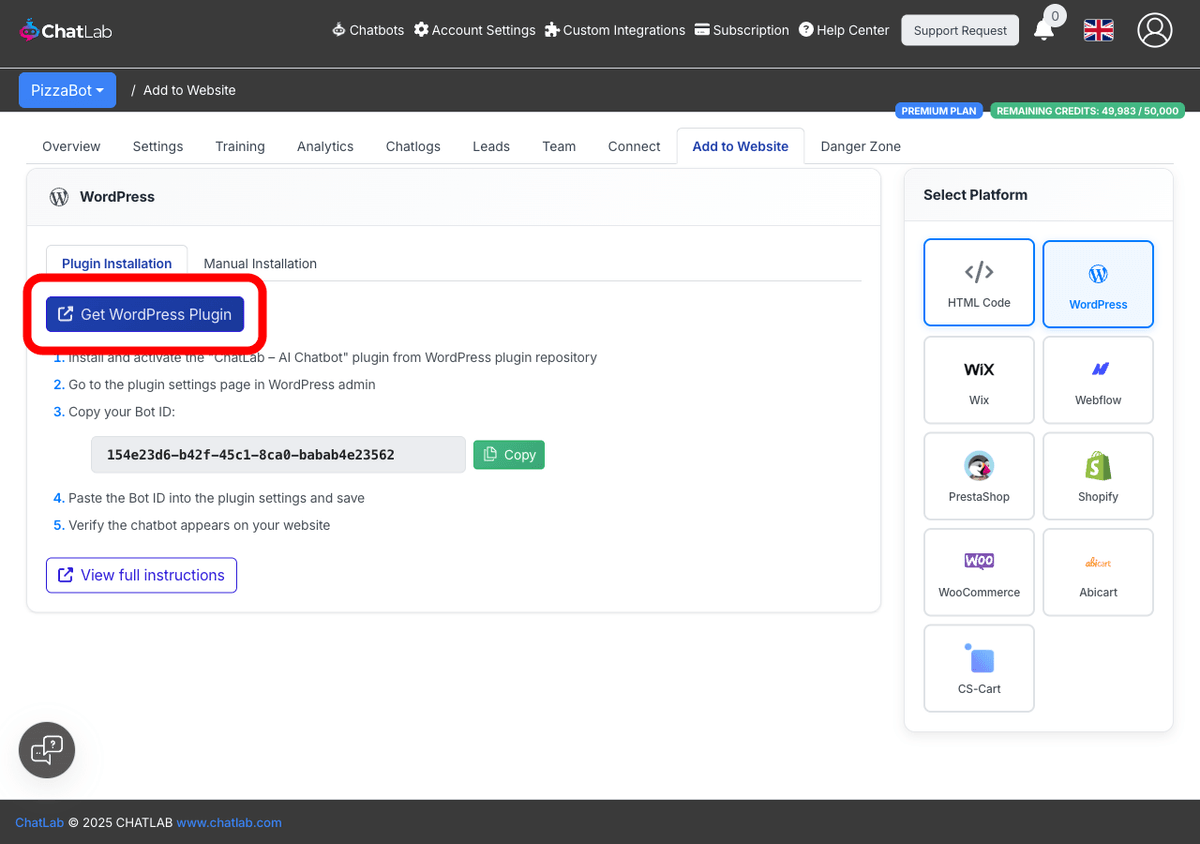This screenshot has width=1200, height=844.
Task: Switch to the Manual Installation tab
Action: [260, 263]
